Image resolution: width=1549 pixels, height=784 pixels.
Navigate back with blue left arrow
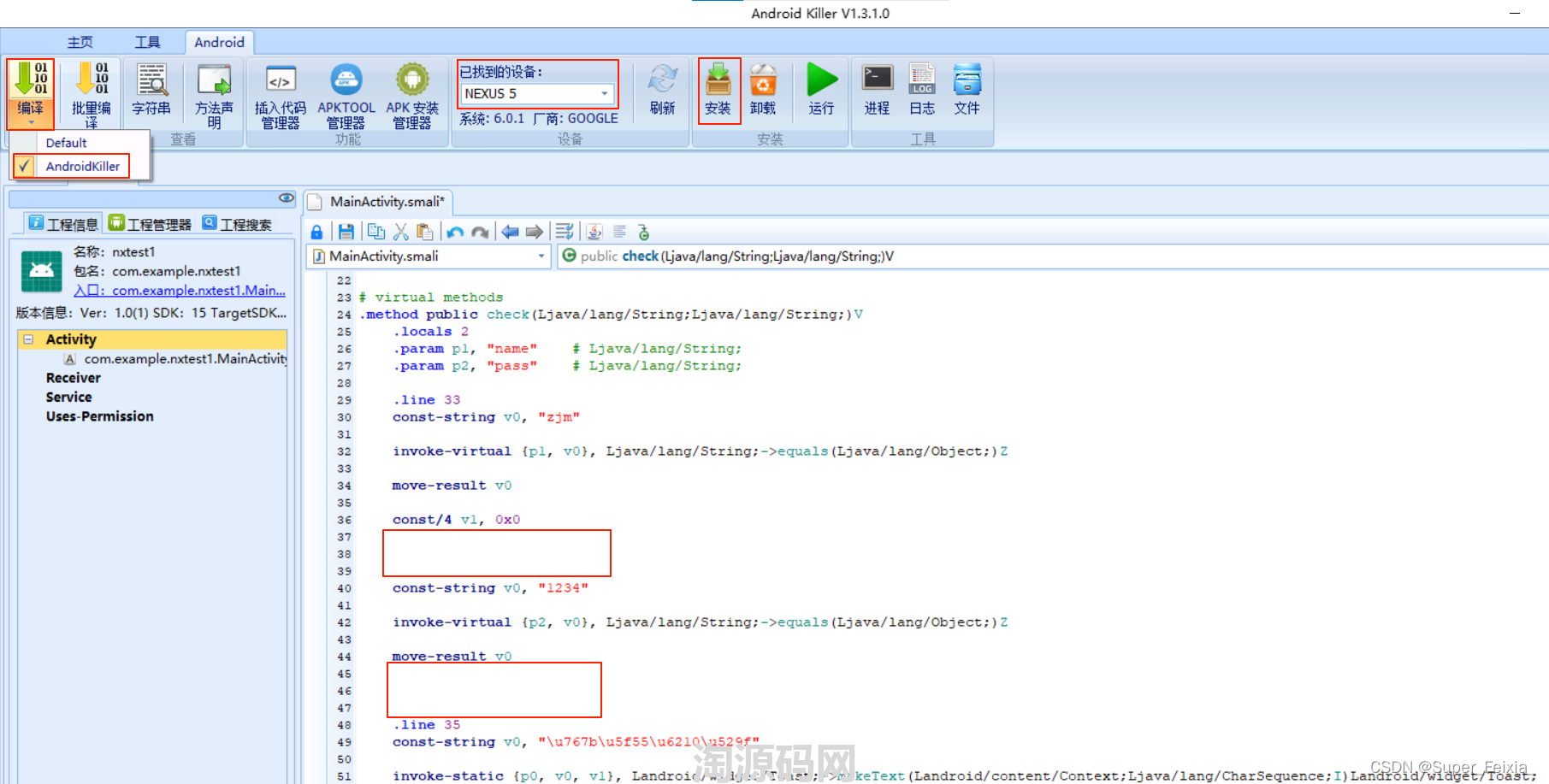point(510,232)
